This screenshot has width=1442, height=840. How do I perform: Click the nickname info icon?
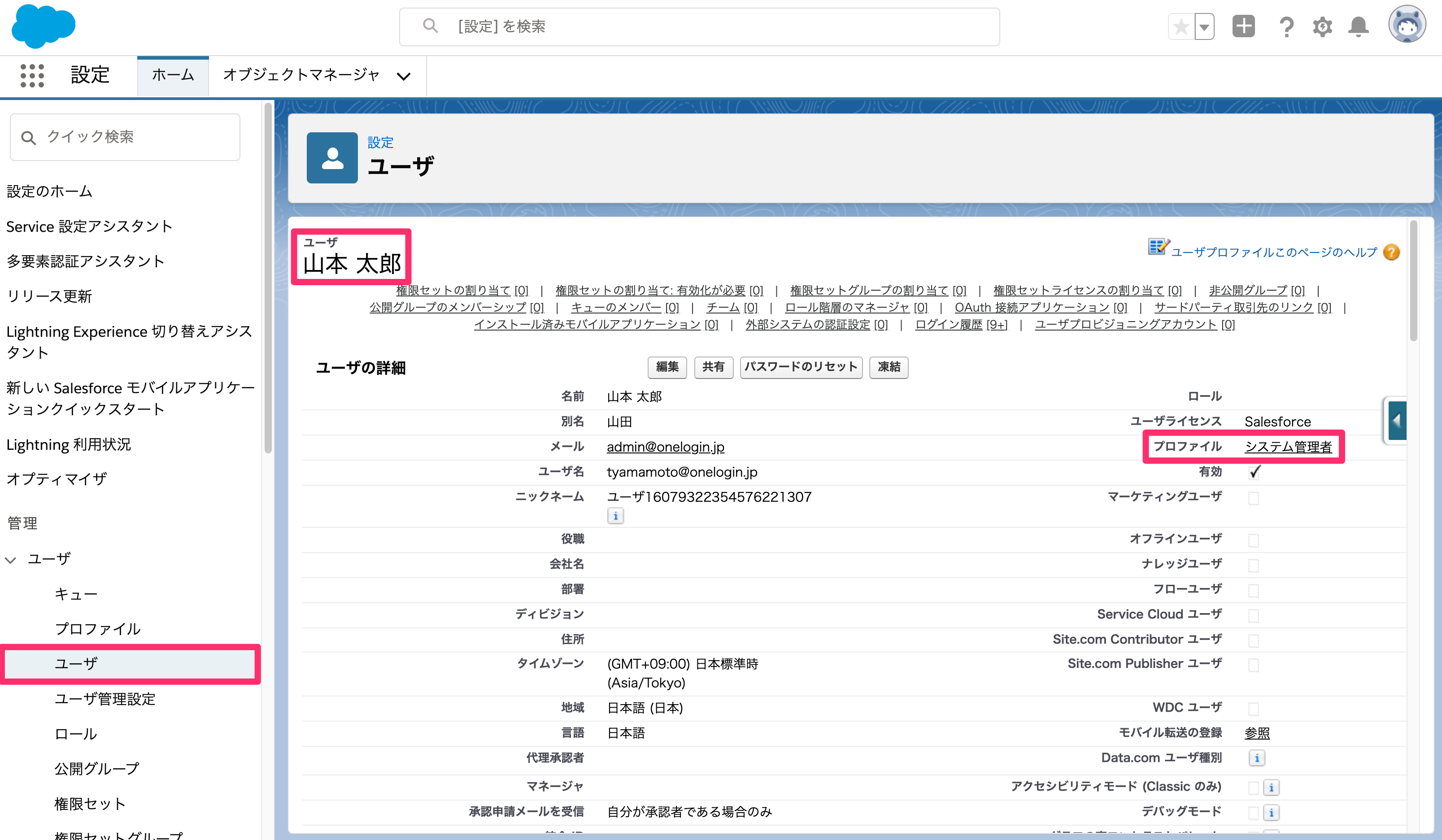point(615,516)
